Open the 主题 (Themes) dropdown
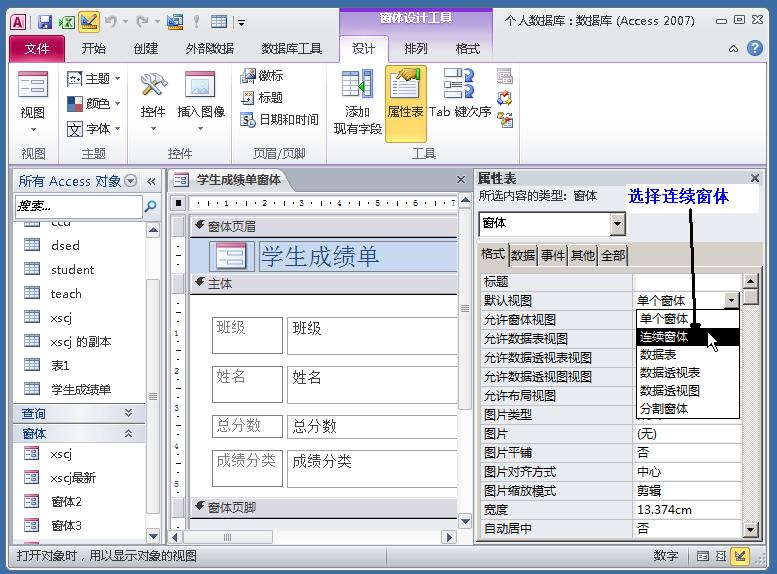The image size is (777, 574). point(94,78)
